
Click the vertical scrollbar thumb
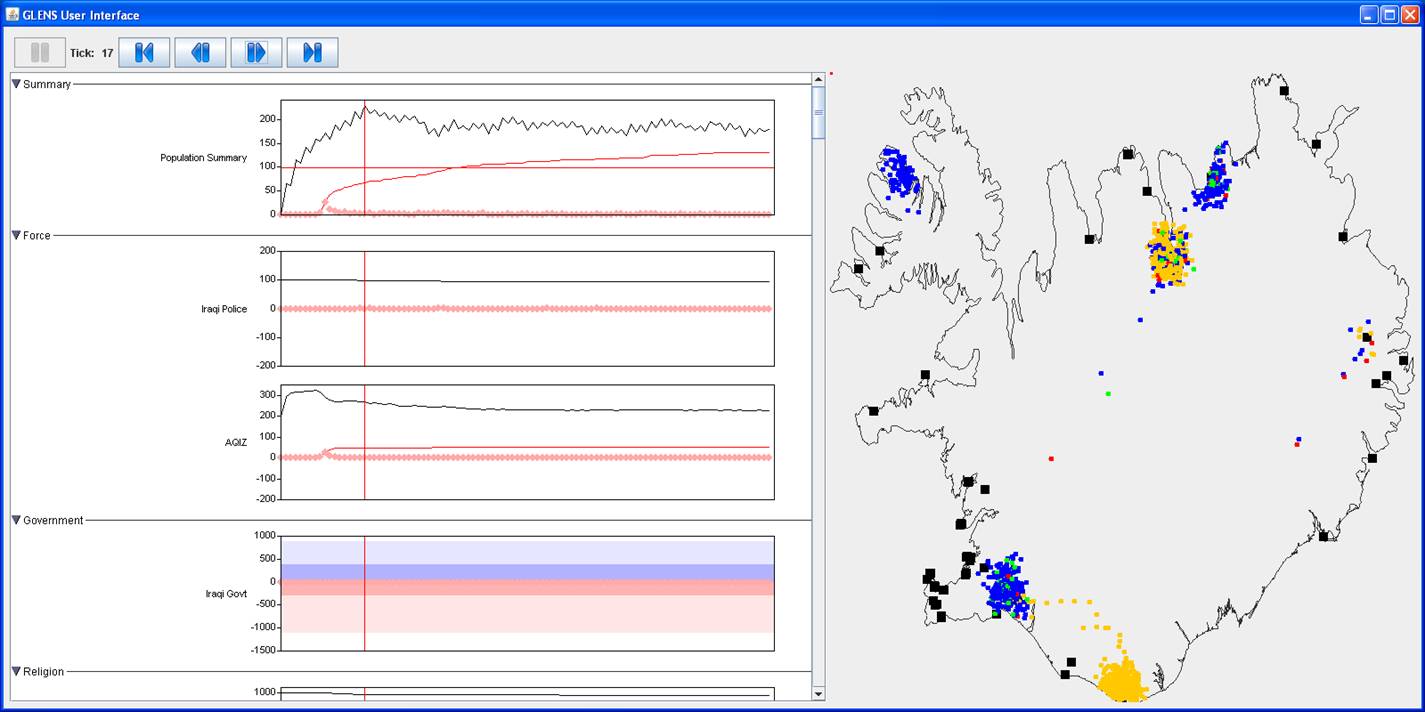pyautogui.click(x=818, y=112)
